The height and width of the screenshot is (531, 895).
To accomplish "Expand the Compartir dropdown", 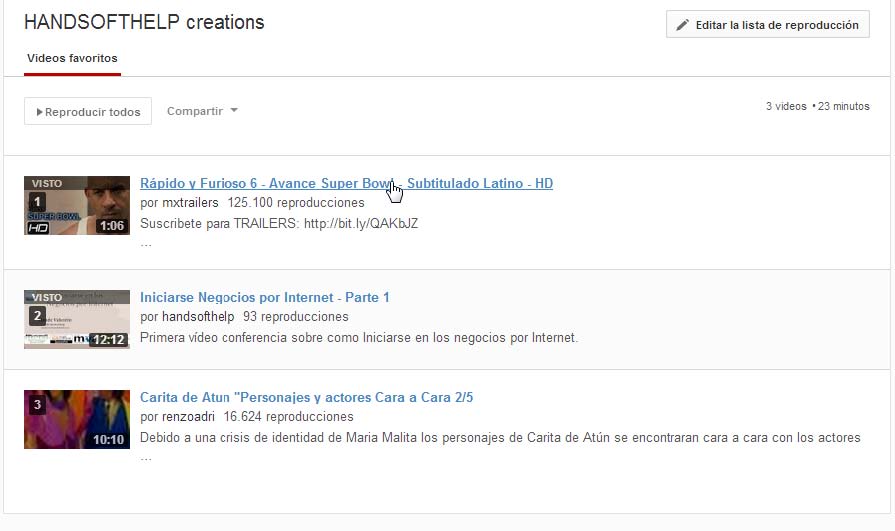I will pyautogui.click(x=202, y=111).
